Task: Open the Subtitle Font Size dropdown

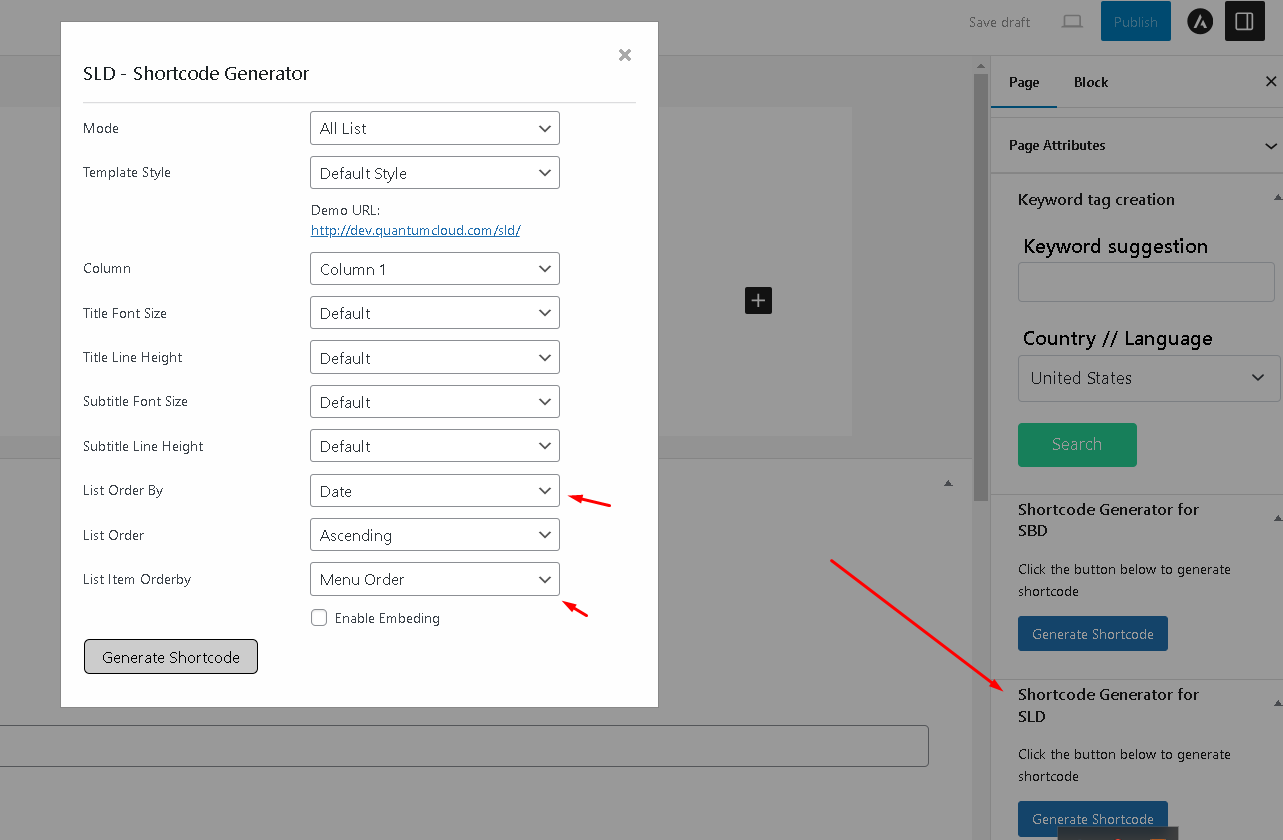Action: click(x=435, y=402)
